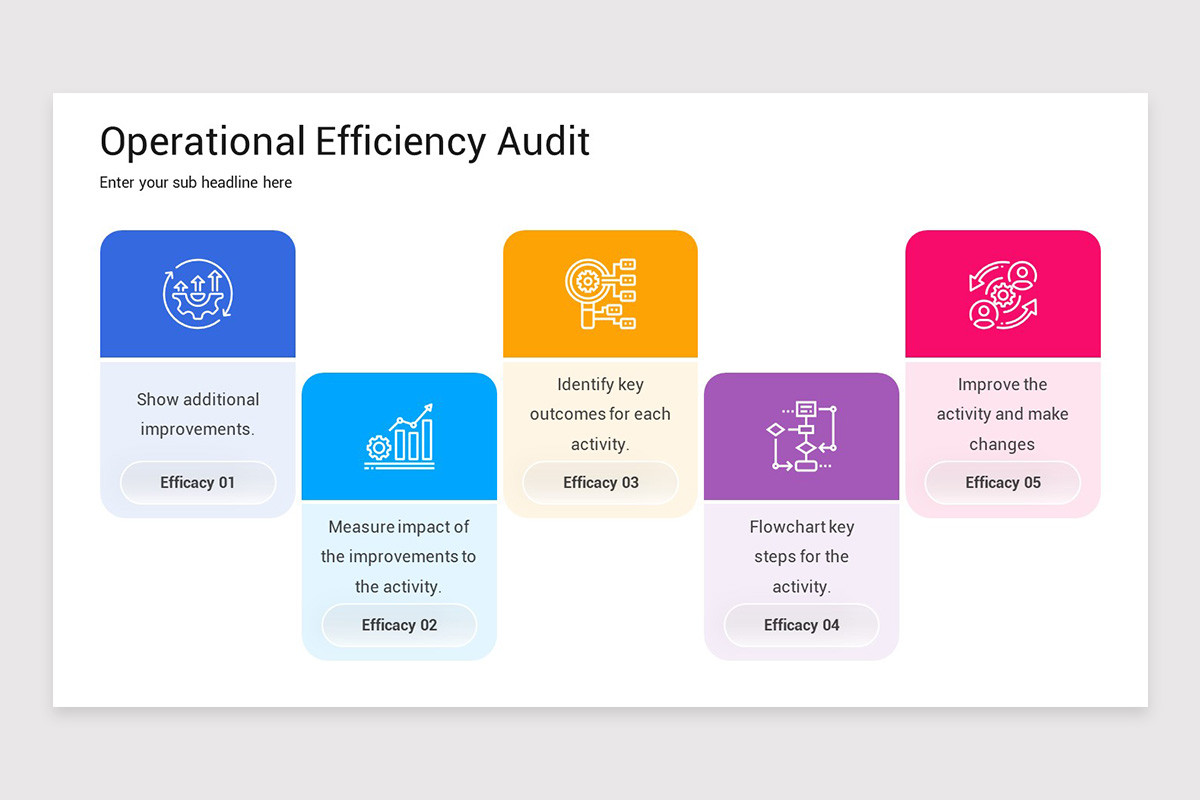The height and width of the screenshot is (800, 1200).
Task: Click the magnifier gear hierarchy icon
Action: point(600,294)
